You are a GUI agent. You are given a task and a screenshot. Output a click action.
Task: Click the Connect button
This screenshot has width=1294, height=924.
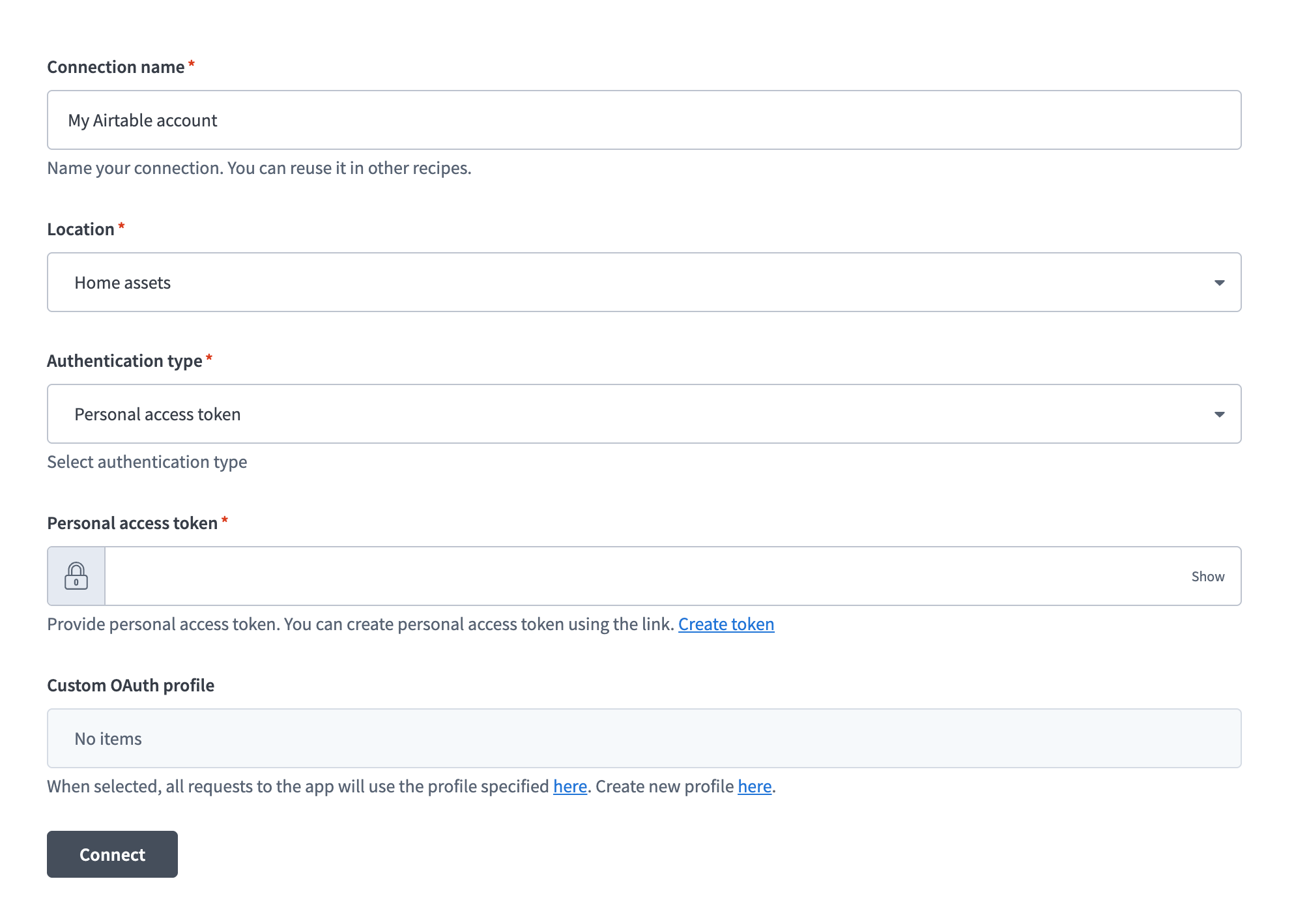pyautogui.click(x=111, y=854)
